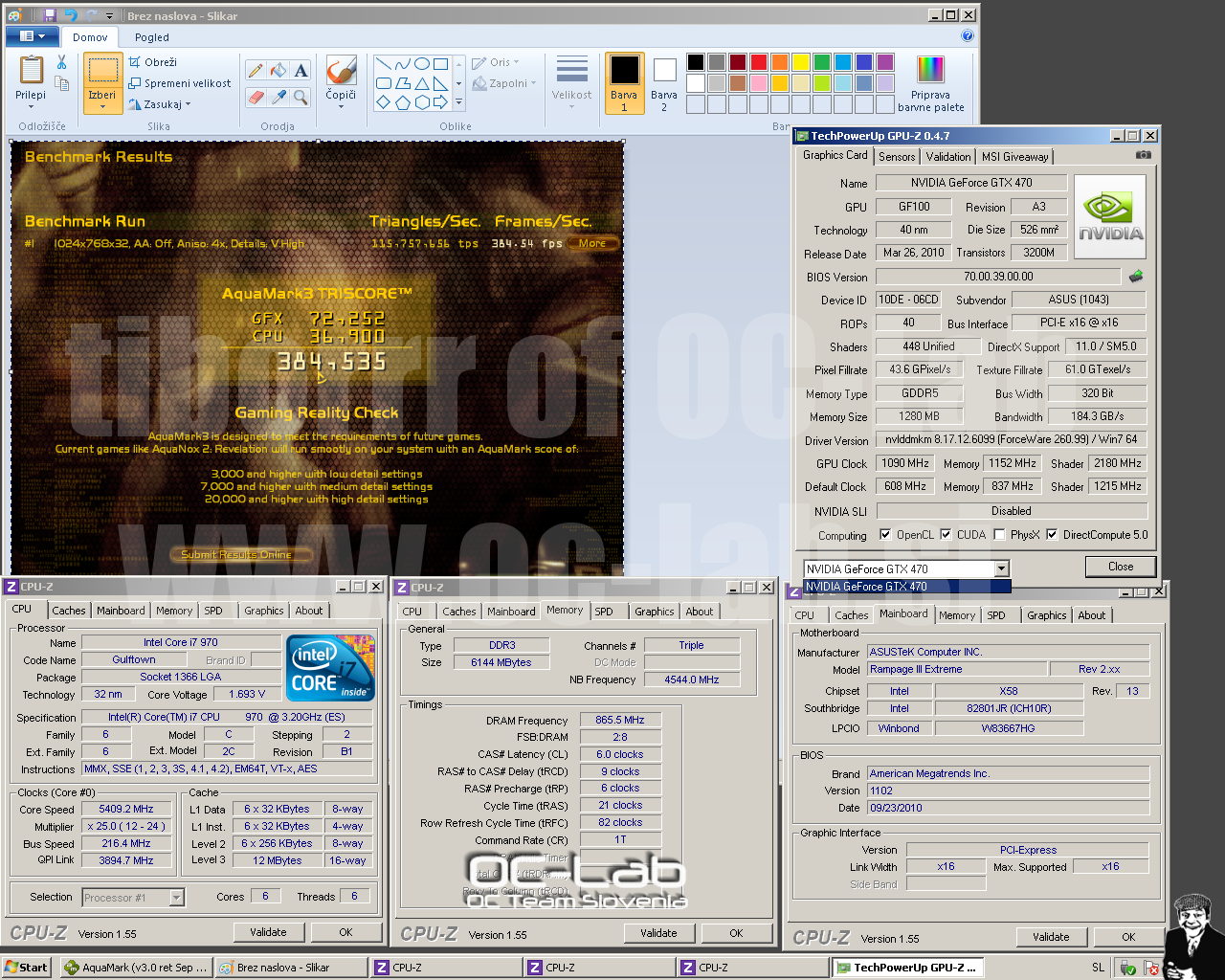The width and height of the screenshot is (1225, 980).
Task: Expand the Izberi dropdown arrow
Action: pos(102,106)
